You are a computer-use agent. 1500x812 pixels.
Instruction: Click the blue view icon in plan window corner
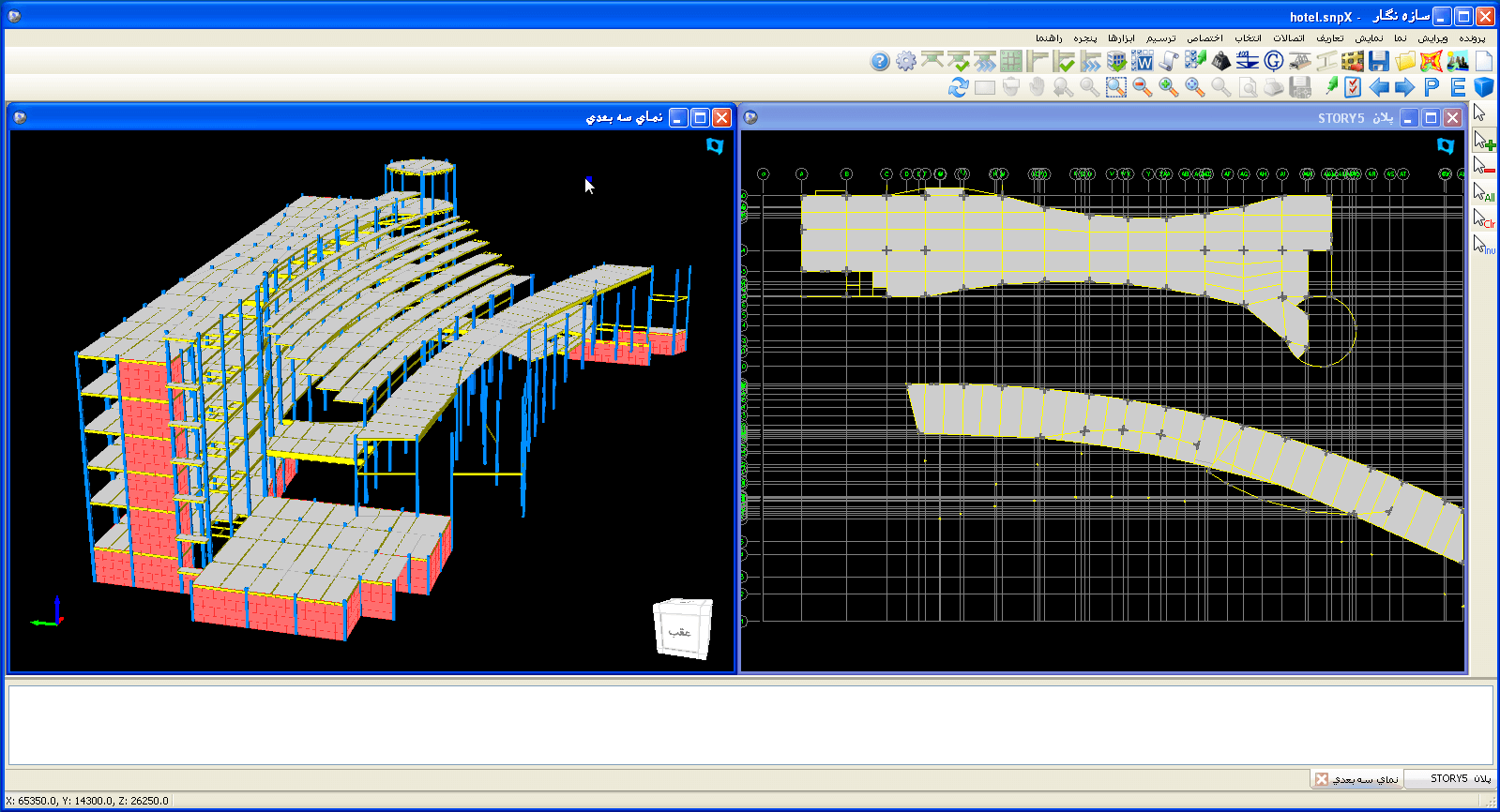click(x=1445, y=146)
